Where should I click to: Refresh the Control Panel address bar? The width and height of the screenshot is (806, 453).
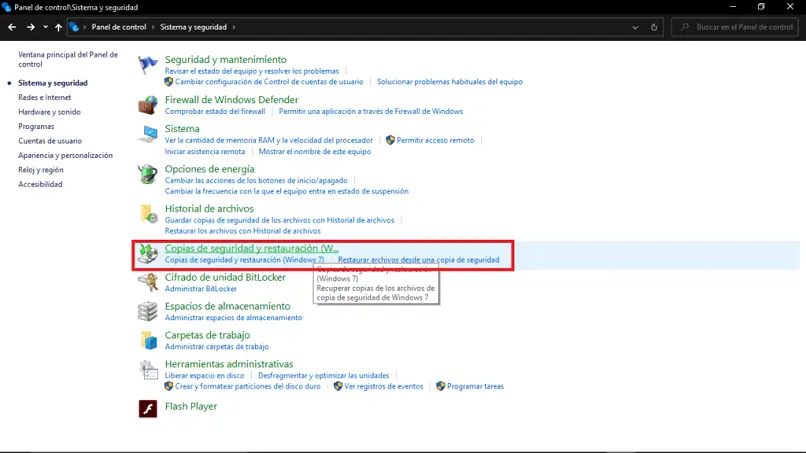coord(654,27)
